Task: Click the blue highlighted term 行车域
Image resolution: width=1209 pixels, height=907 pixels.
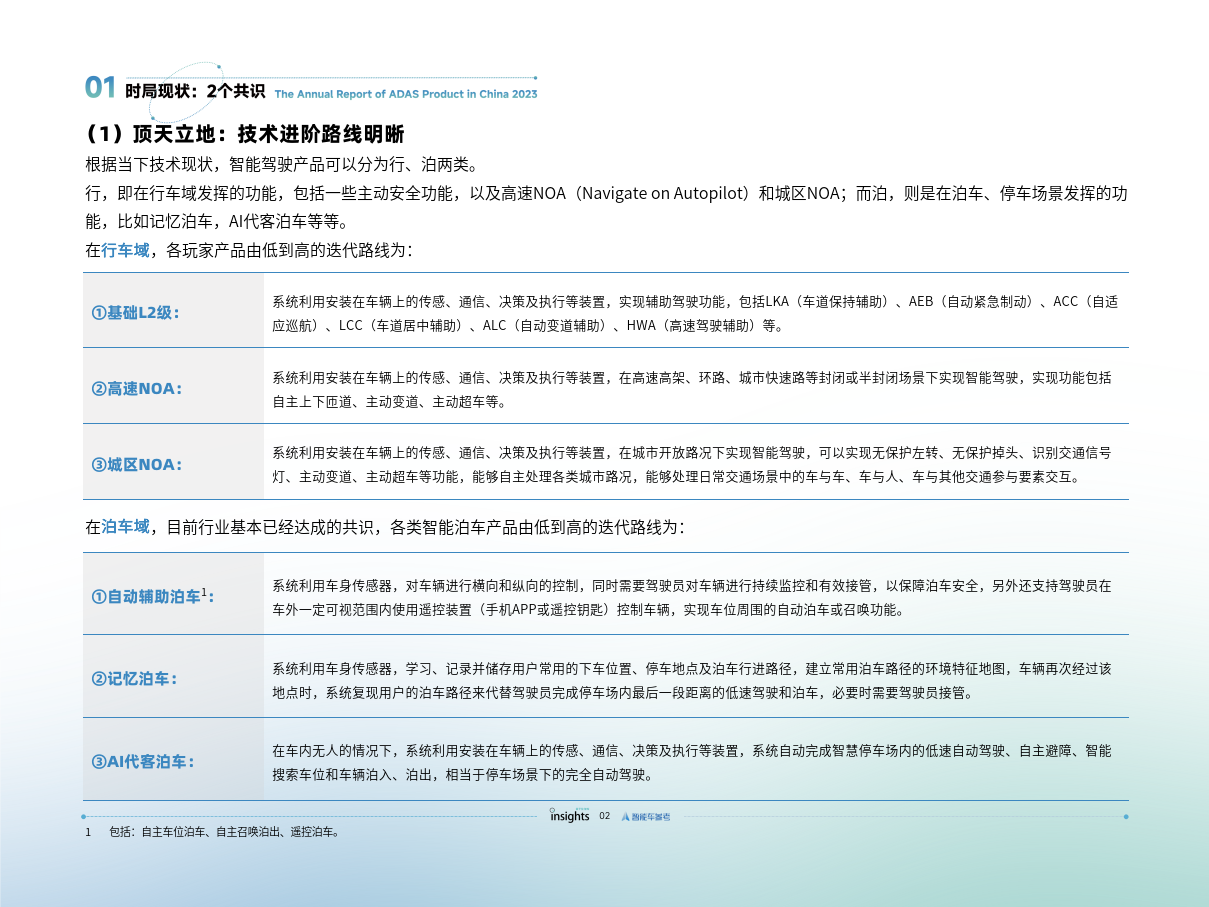Action: pos(126,250)
